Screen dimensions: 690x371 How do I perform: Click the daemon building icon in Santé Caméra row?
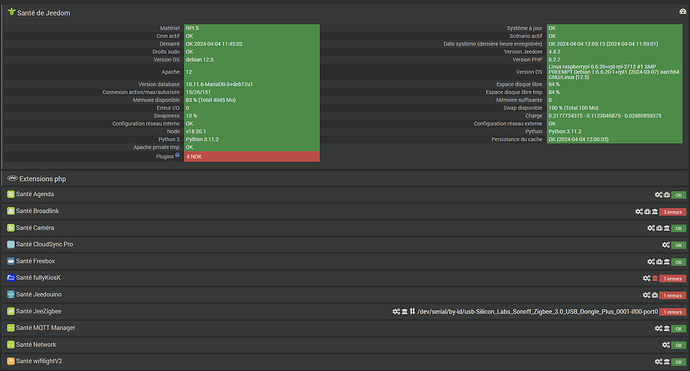667,228
